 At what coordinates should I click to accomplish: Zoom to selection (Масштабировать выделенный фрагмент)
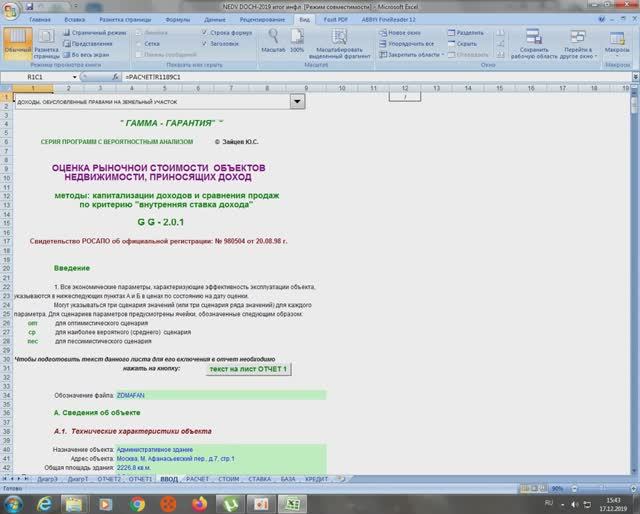click(339, 43)
